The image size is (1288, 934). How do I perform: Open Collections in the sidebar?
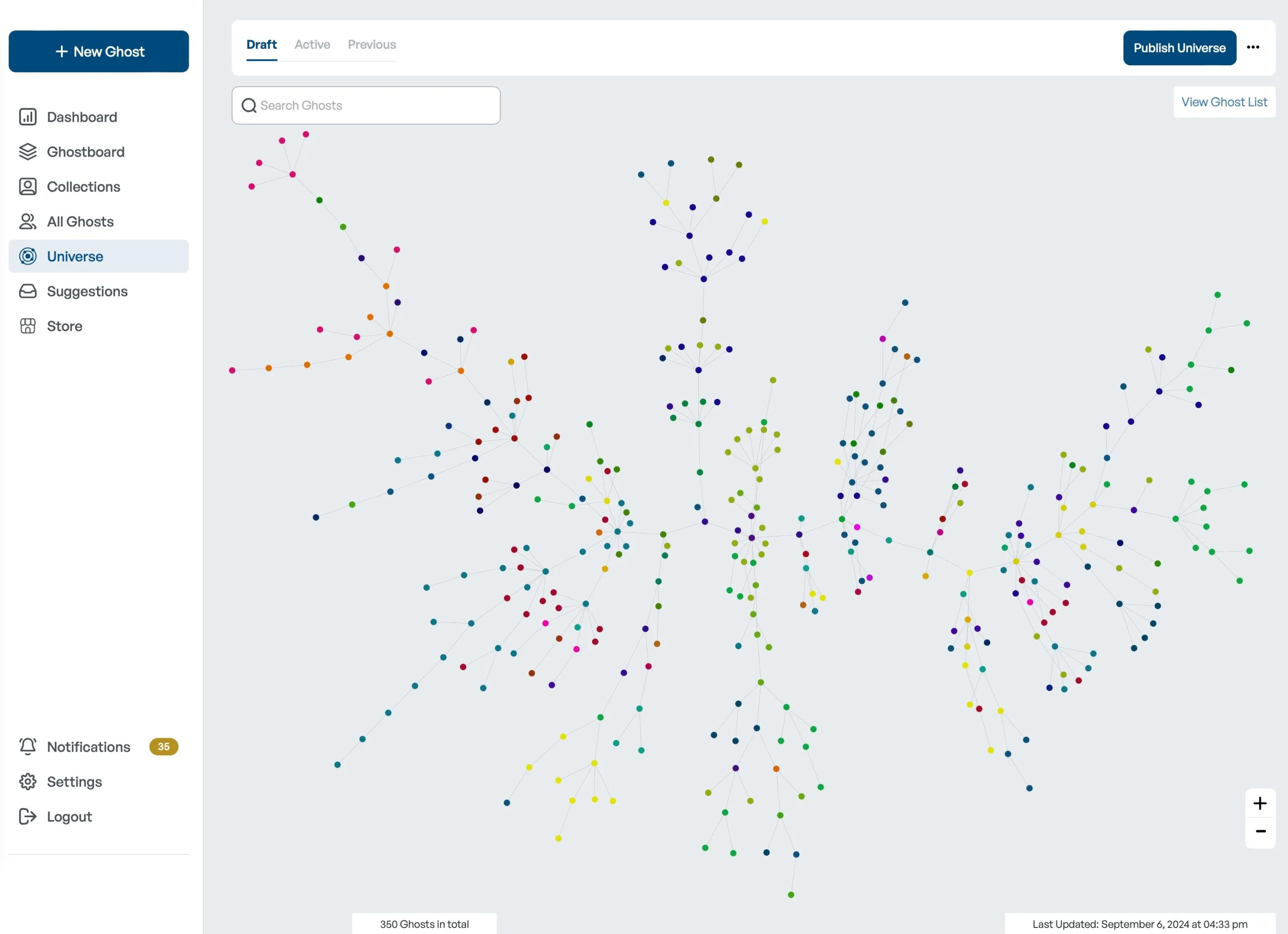[28, 186]
